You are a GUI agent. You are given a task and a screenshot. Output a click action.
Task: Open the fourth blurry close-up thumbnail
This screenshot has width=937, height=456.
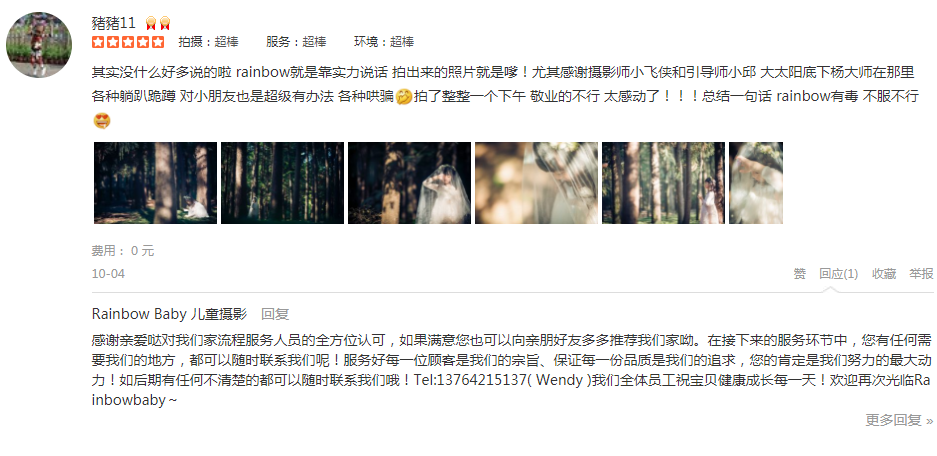click(x=537, y=183)
